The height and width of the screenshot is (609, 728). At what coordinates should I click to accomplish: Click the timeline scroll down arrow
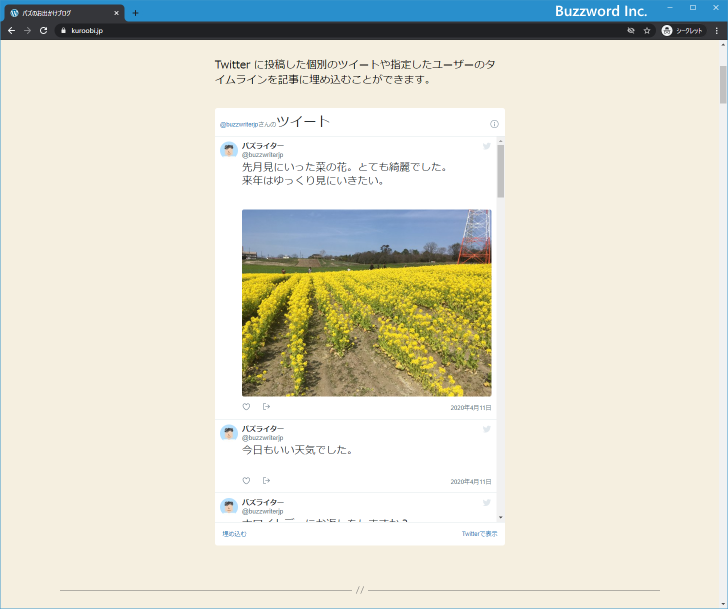point(500,517)
